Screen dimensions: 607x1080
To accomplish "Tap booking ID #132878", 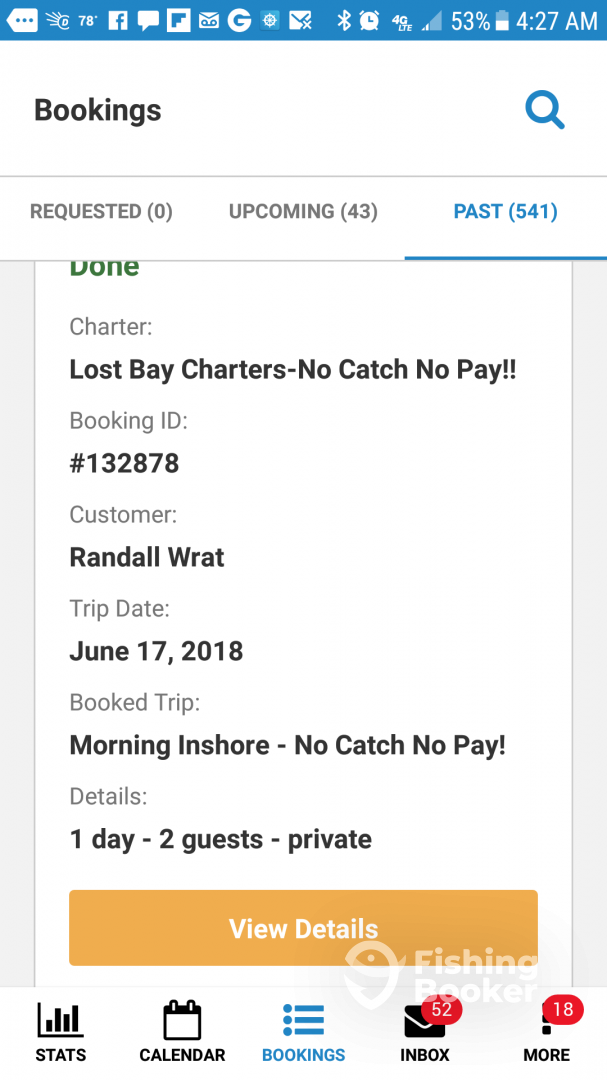I will 124,464.
